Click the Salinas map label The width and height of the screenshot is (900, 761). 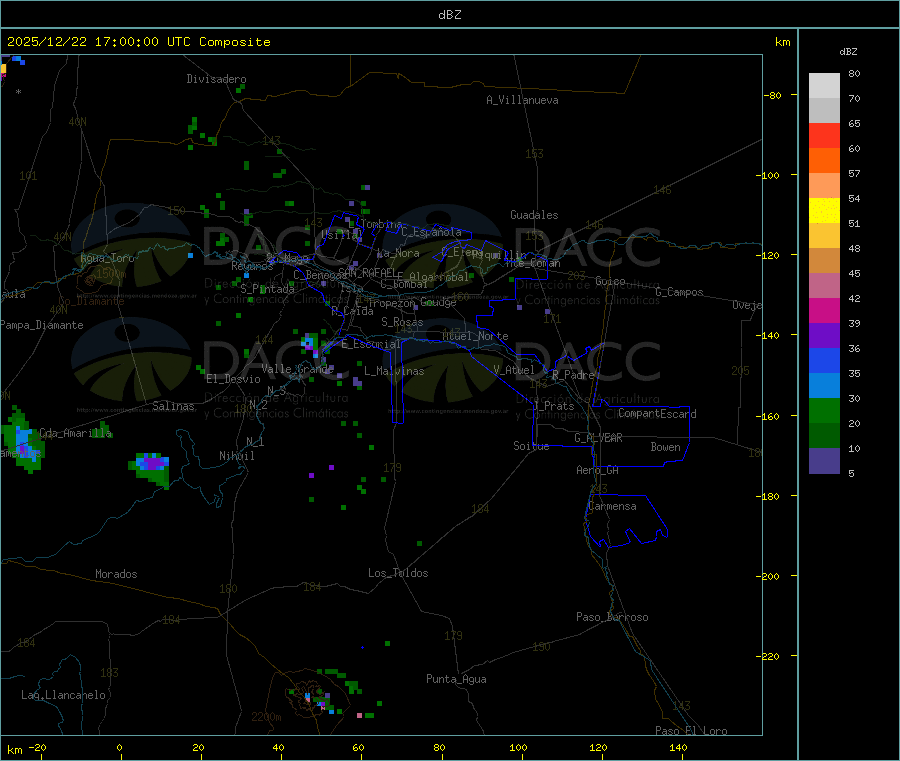pos(173,406)
